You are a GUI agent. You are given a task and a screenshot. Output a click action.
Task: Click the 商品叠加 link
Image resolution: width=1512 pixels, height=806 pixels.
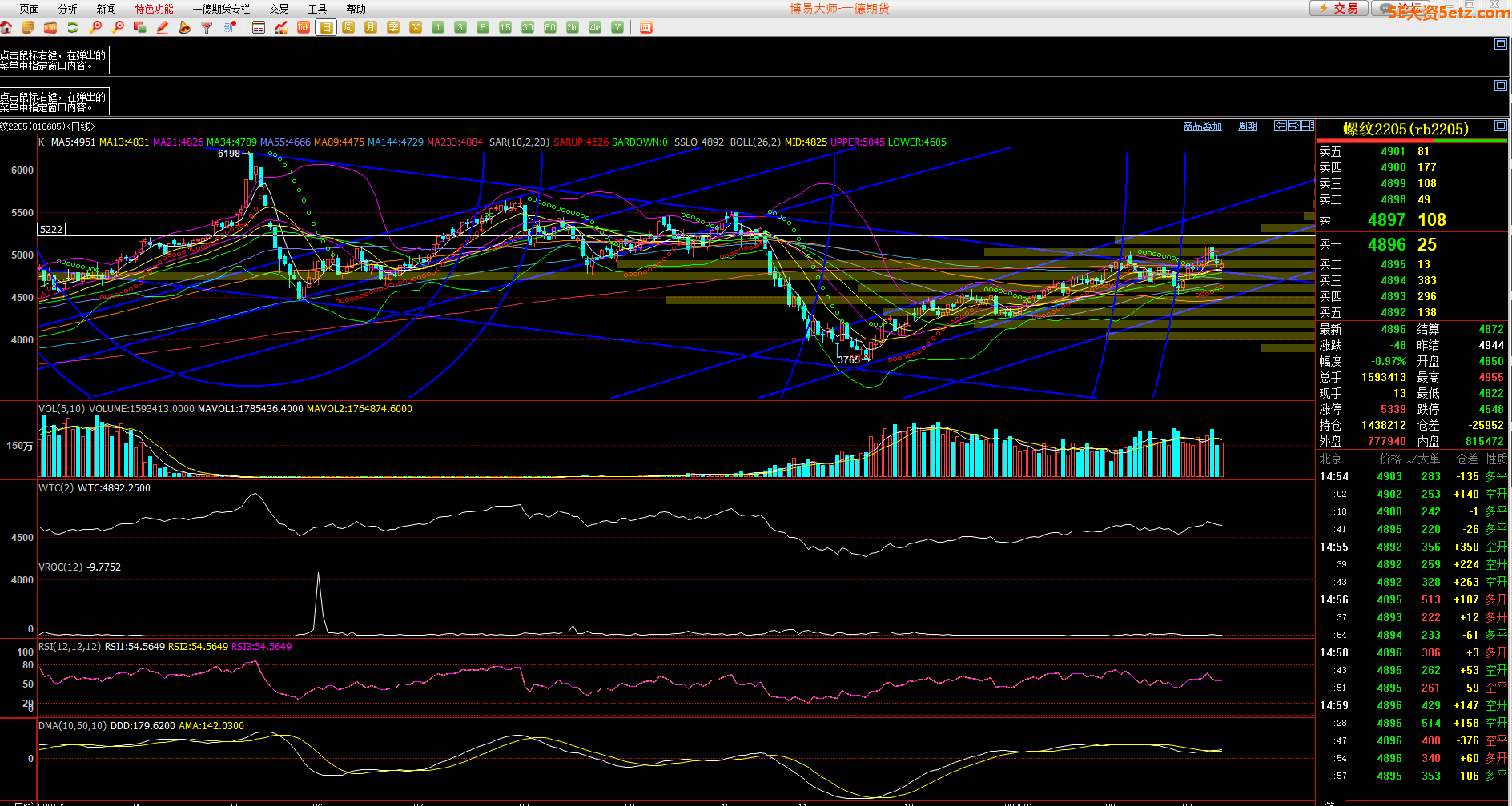pos(1202,126)
